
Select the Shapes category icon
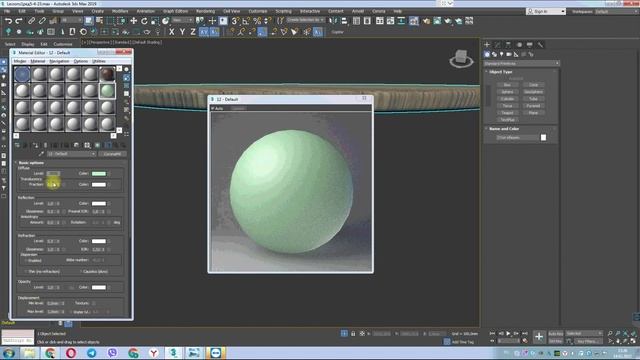[x=494, y=54]
